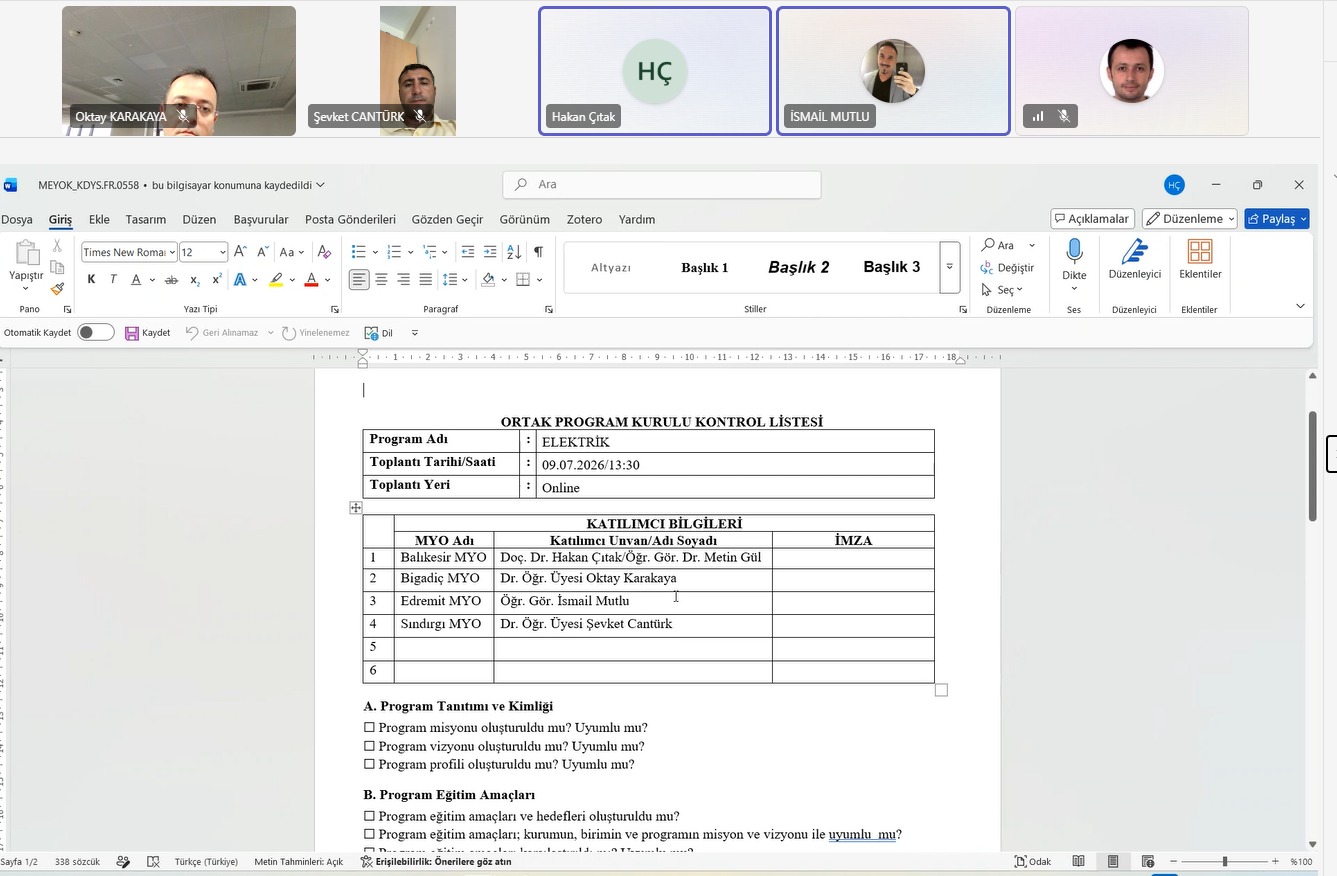1337x876 pixels.
Task: Apply italic with the T button
Action: click(113, 280)
